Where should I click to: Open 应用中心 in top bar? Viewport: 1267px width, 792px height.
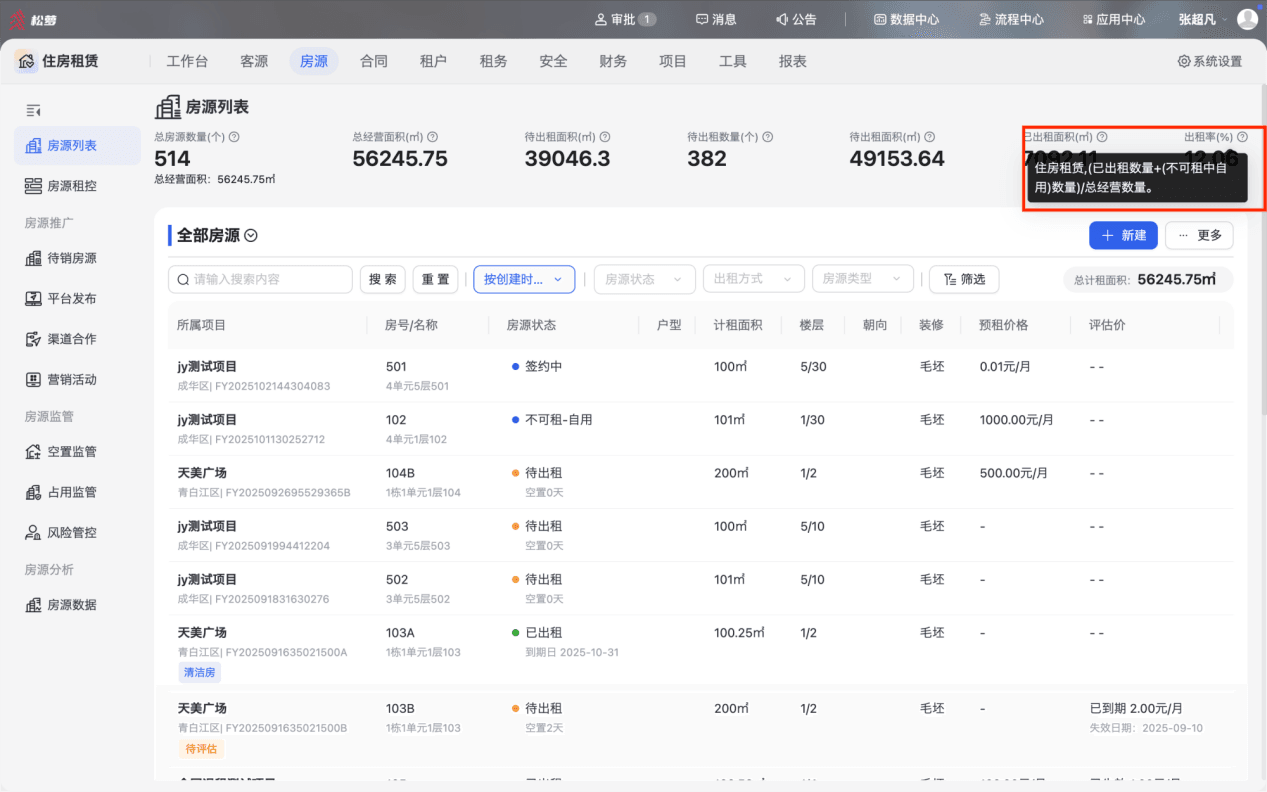pos(1114,19)
